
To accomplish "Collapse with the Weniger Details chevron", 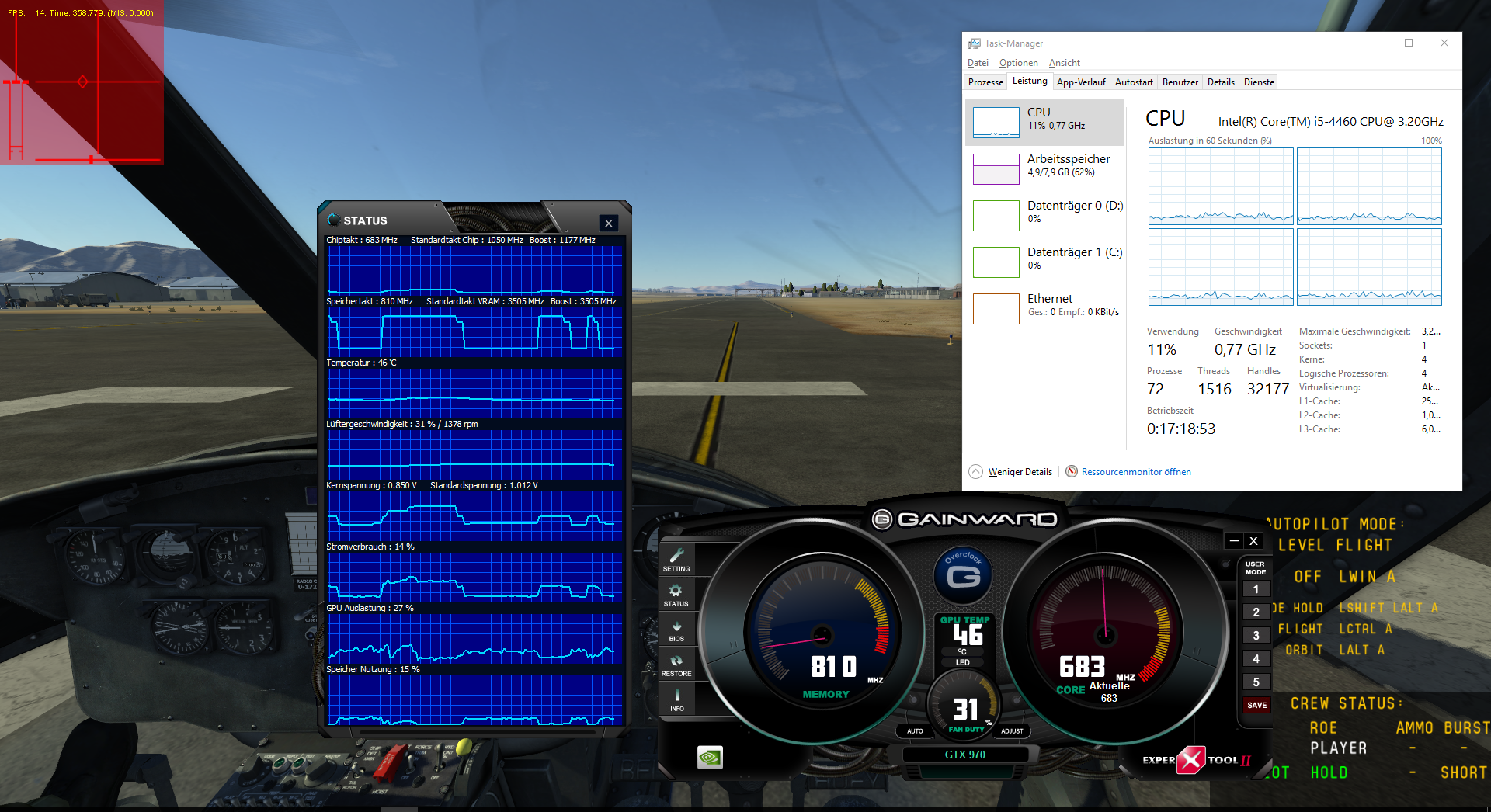I will click(x=975, y=471).
